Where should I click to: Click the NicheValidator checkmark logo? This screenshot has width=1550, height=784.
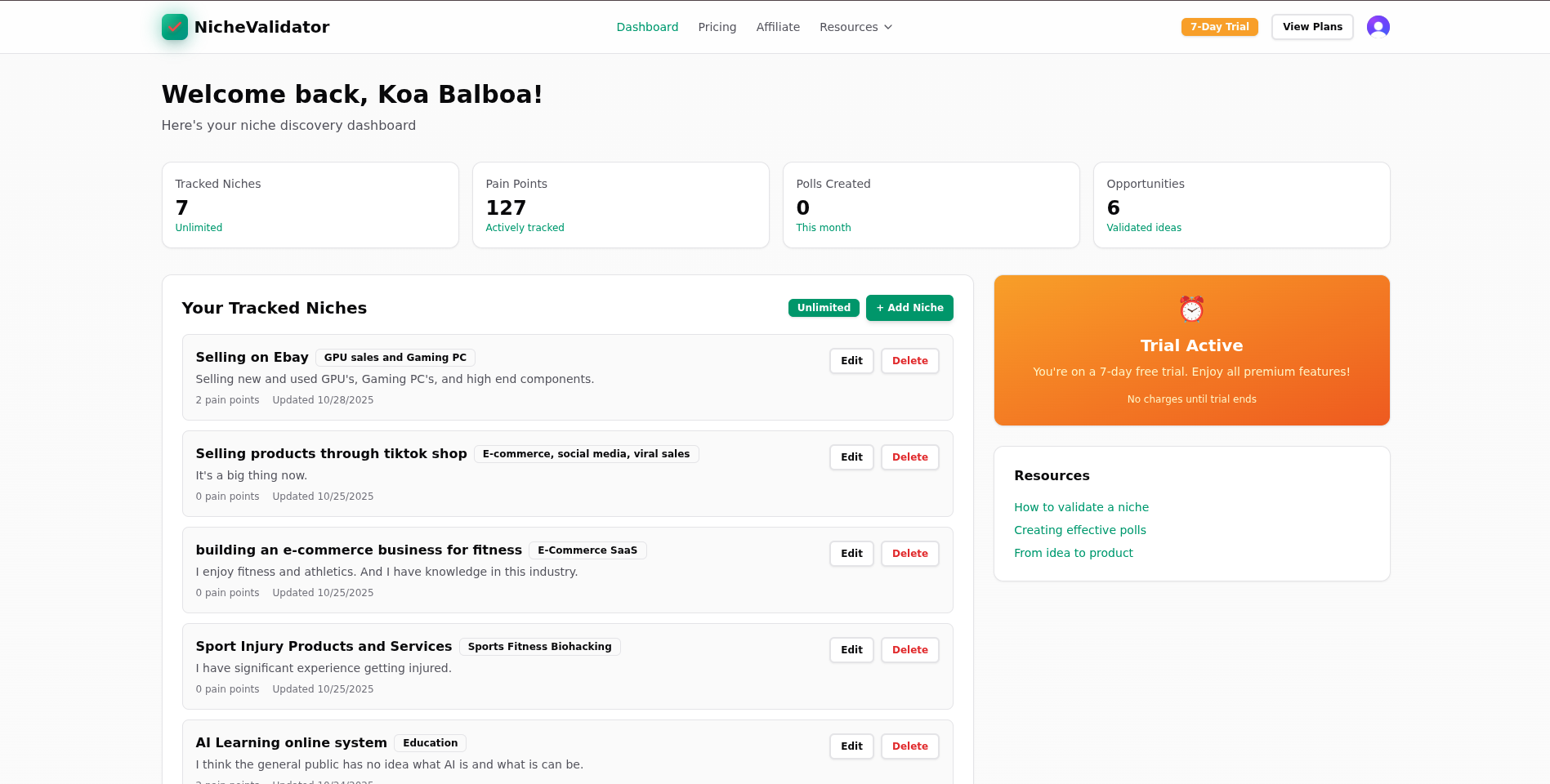[x=173, y=26]
